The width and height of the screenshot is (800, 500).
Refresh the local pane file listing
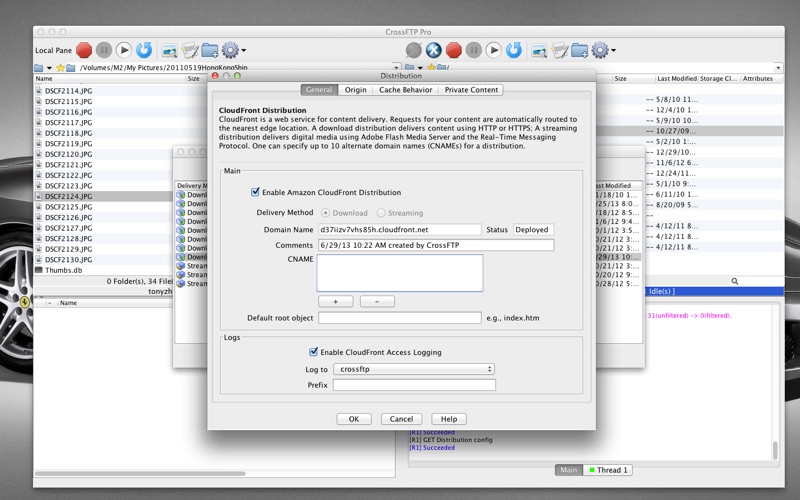pos(144,50)
